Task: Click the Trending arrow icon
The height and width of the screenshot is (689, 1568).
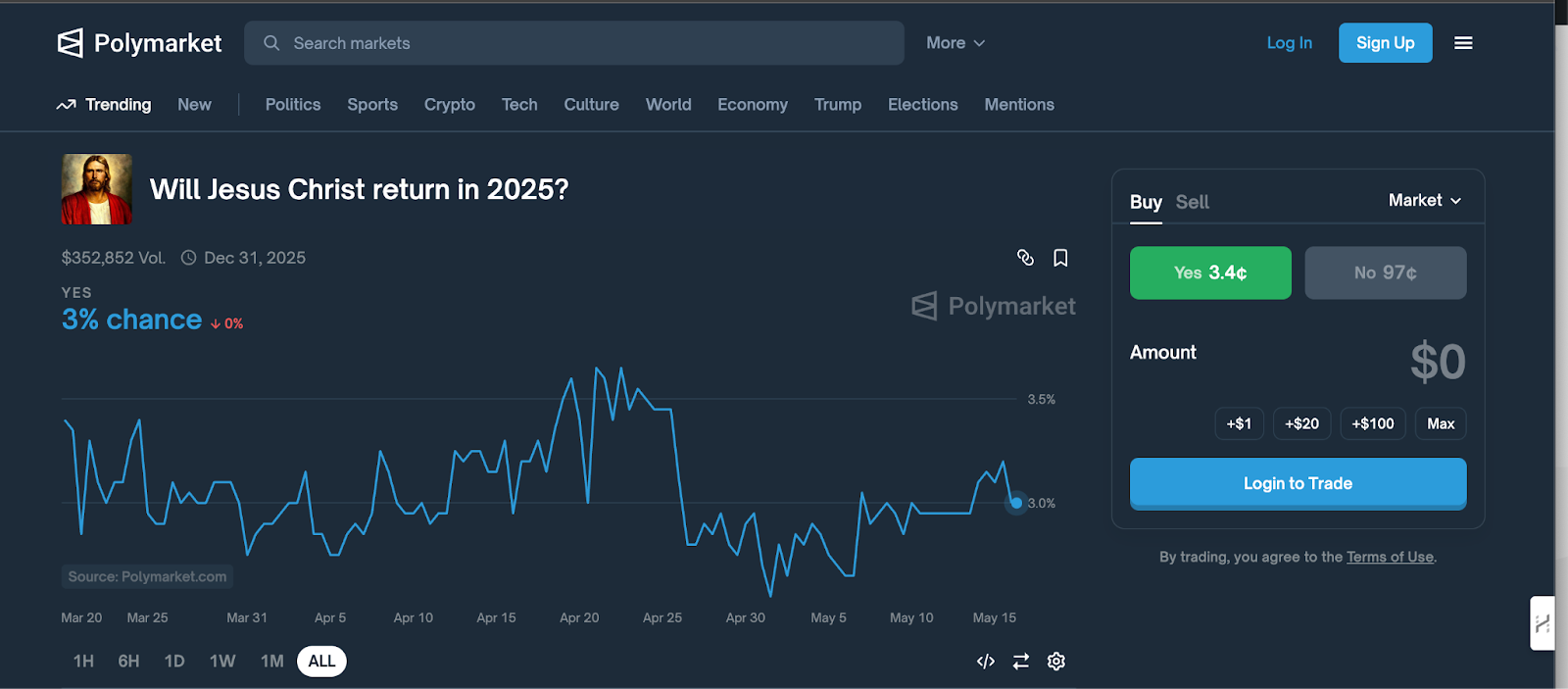Action: 66,105
